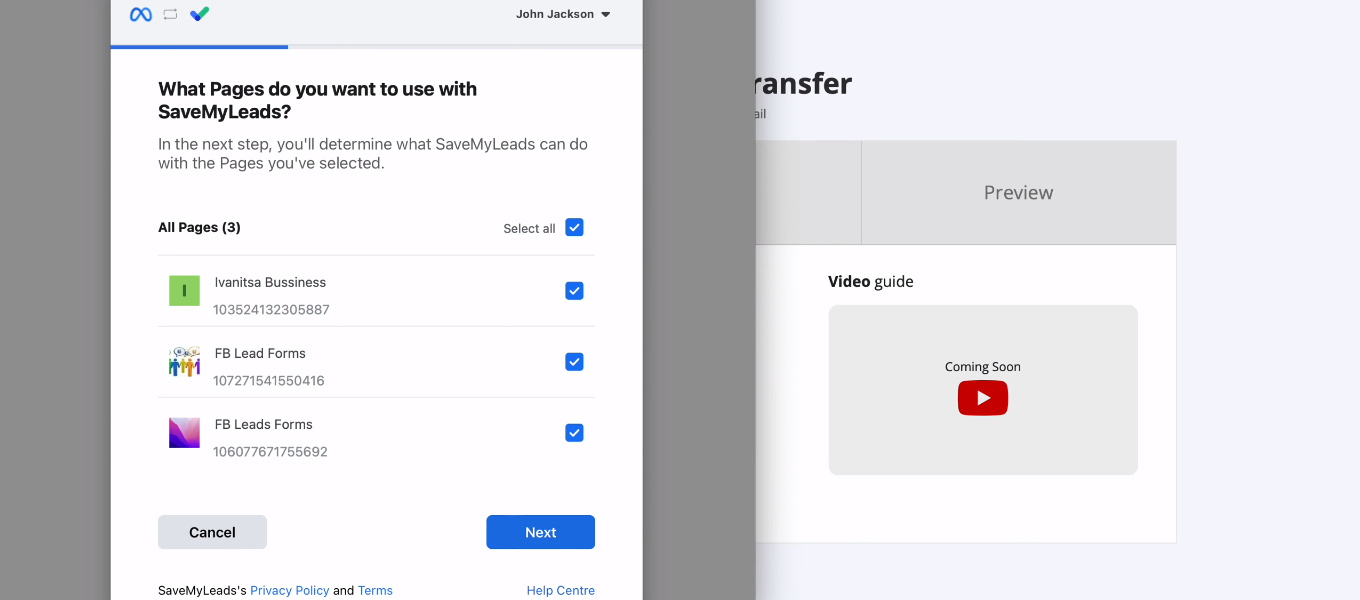Uncheck the FB Lead Forms page checkbox
This screenshot has height=600, width=1360.
click(x=574, y=361)
